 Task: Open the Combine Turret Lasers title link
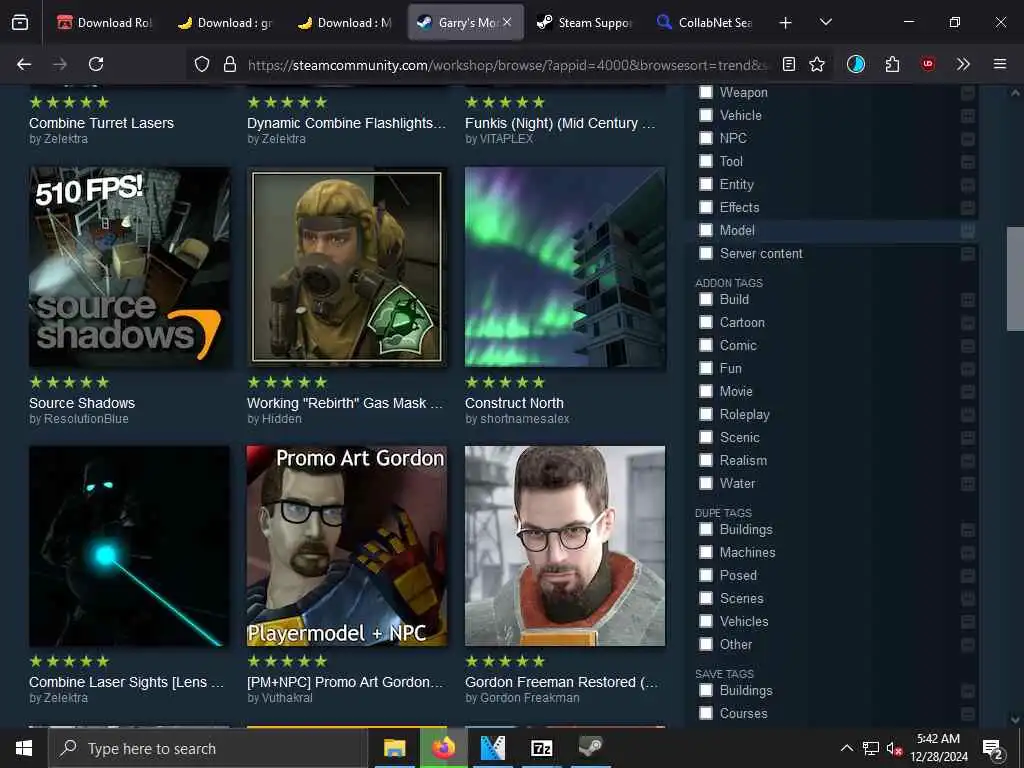point(101,123)
